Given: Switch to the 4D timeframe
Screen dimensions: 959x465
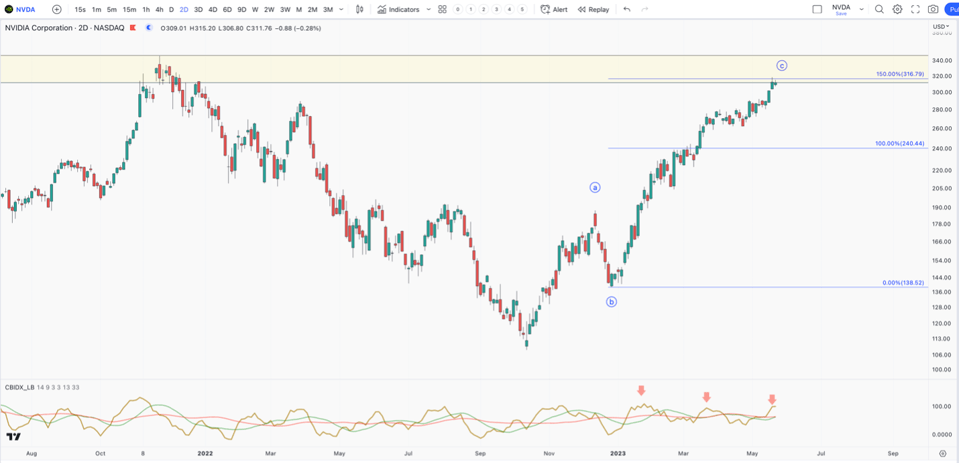Looking at the screenshot, I should [212, 10].
